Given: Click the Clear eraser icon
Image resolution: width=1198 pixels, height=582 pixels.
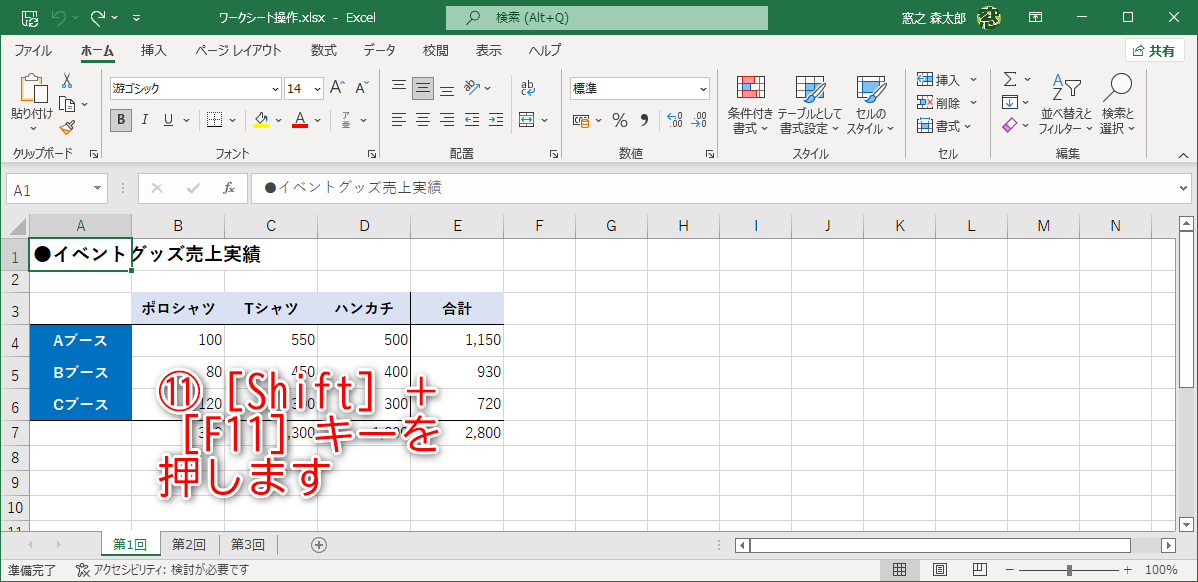Looking at the screenshot, I should tap(1009, 125).
